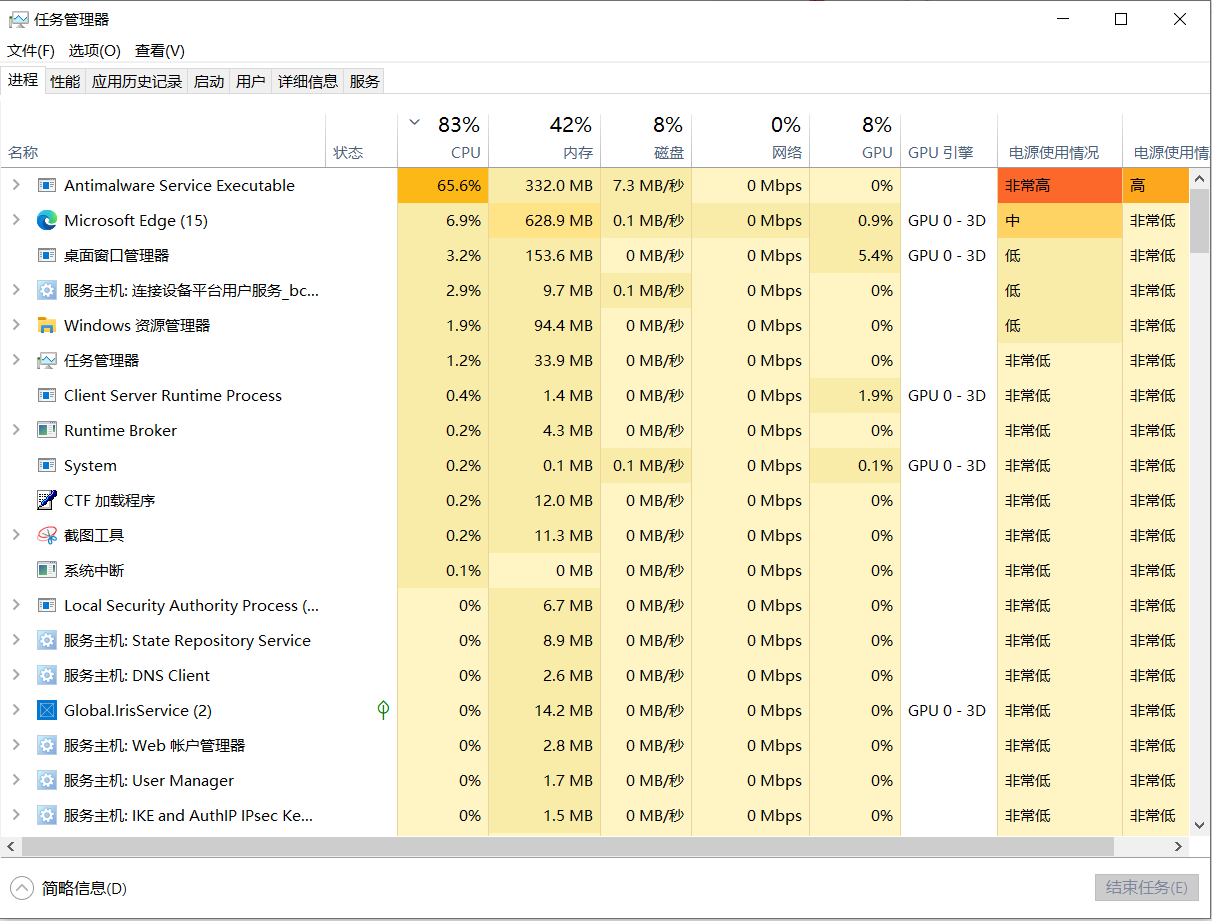The height and width of the screenshot is (921, 1212).
Task: Expand the Antimalware Service Executable row
Action: [15, 185]
